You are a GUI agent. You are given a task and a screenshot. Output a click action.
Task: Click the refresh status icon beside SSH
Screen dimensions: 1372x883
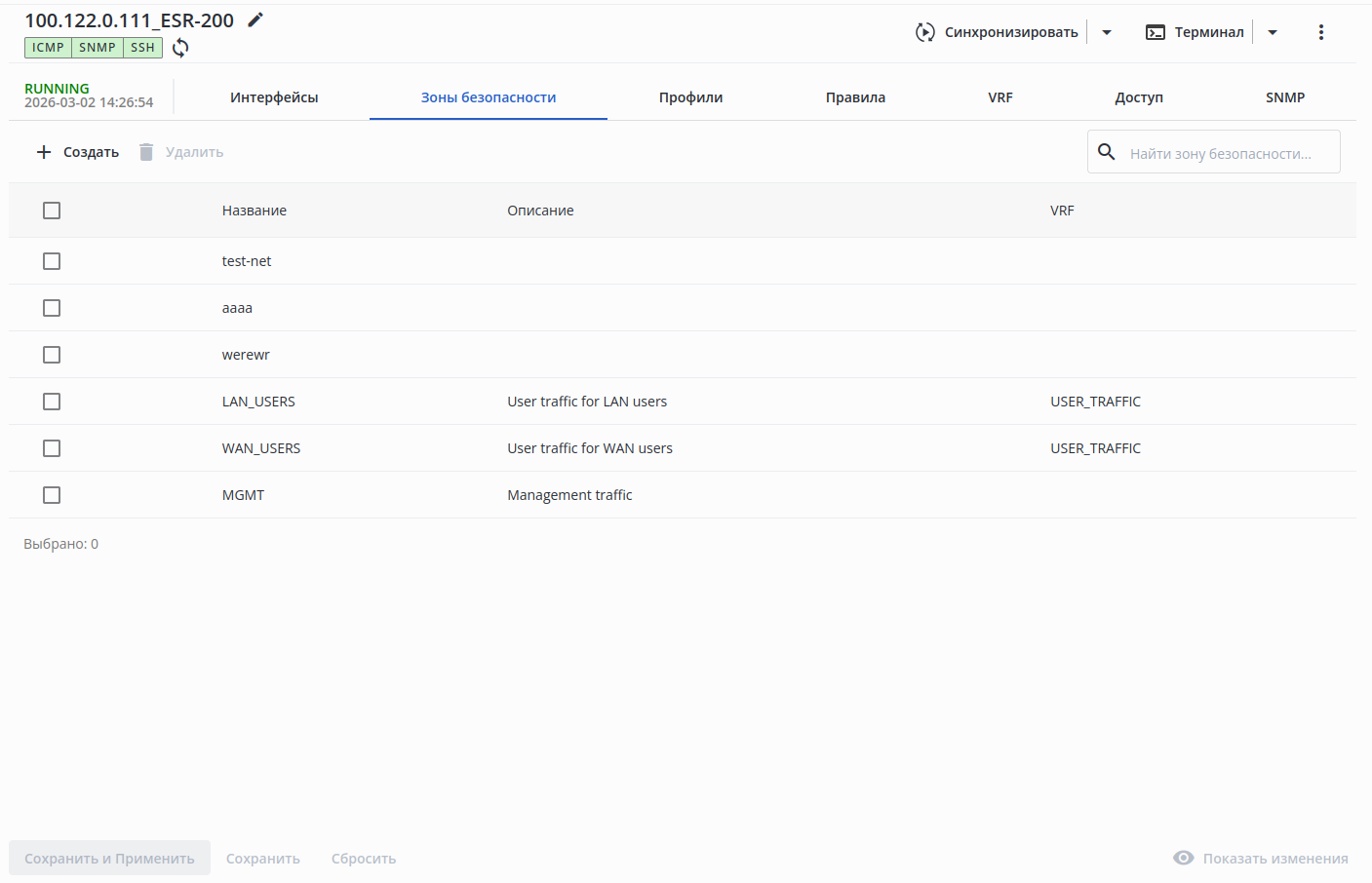point(180,48)
